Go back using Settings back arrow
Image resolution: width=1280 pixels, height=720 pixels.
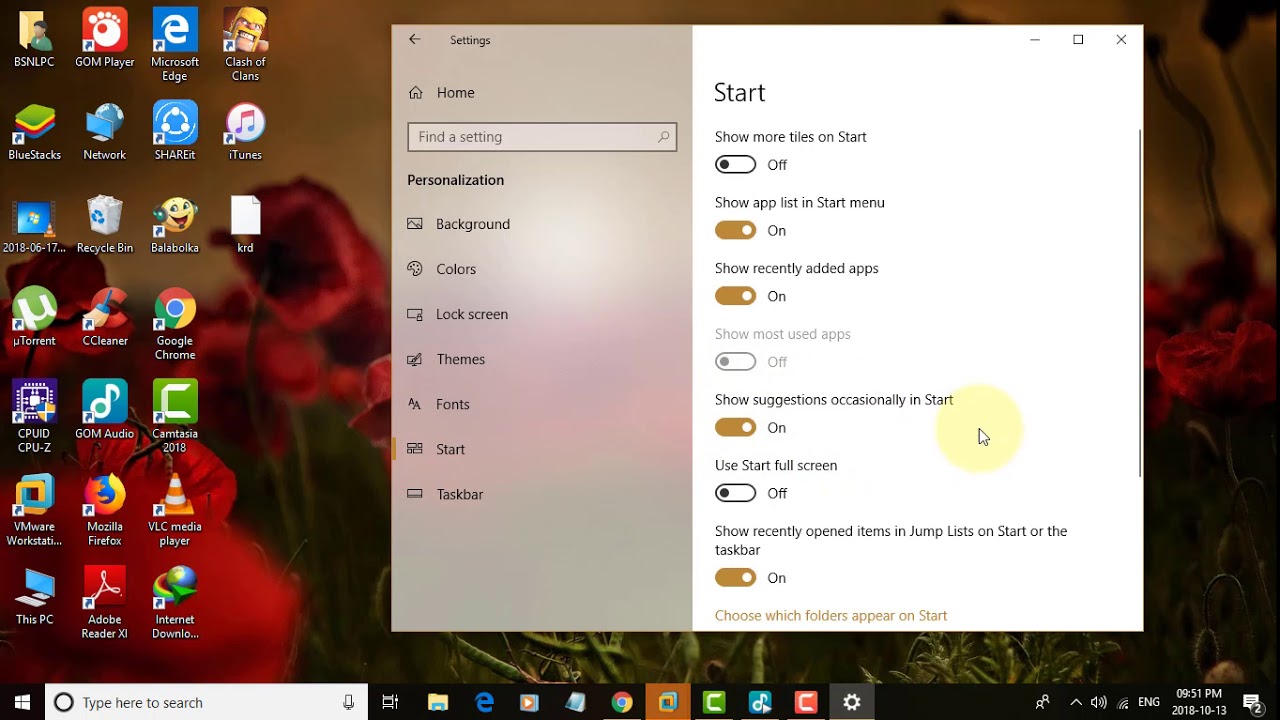[x=415, y=40]
